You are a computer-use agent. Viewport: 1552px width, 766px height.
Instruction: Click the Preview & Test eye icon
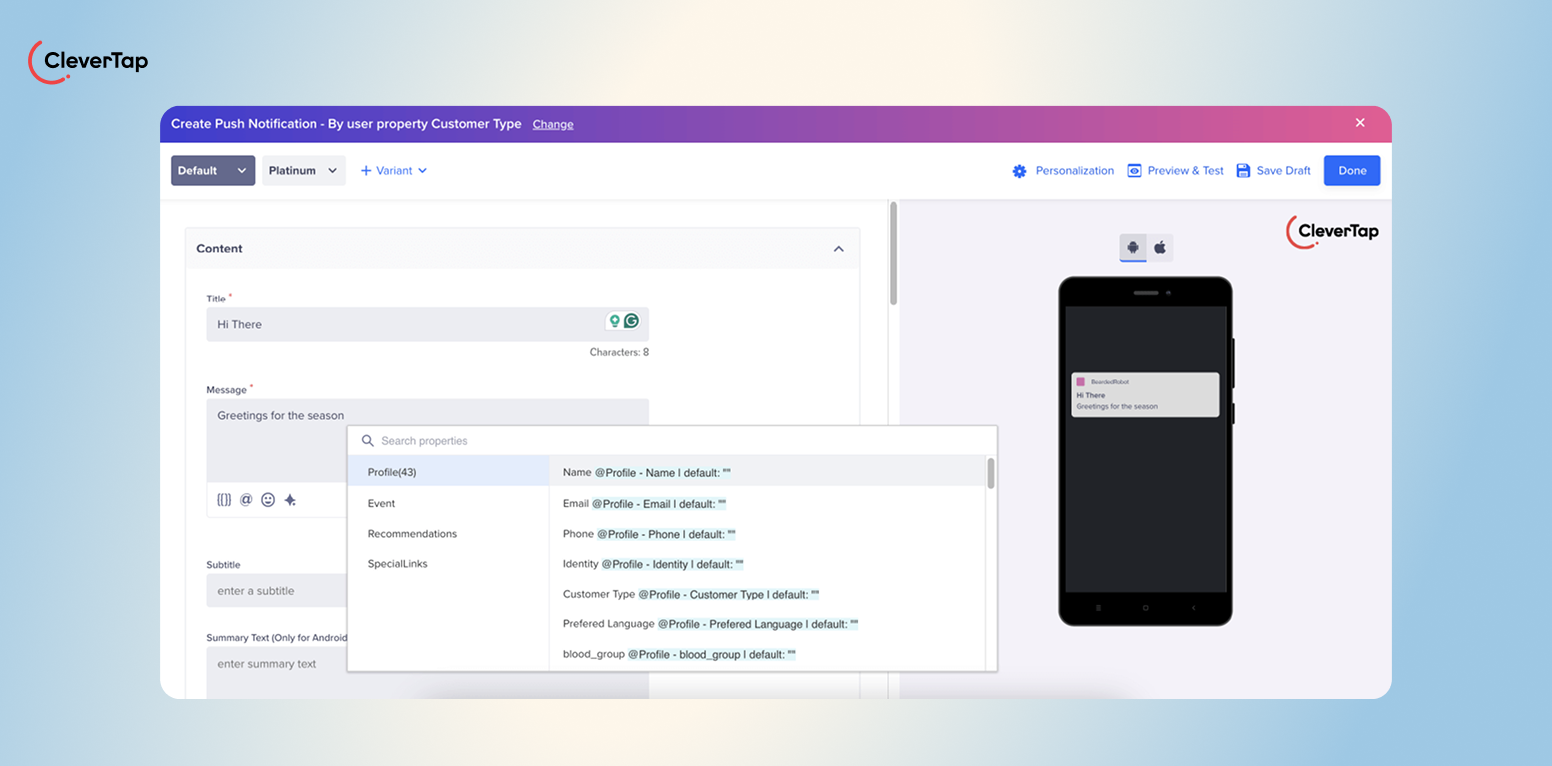[1134, 171]
